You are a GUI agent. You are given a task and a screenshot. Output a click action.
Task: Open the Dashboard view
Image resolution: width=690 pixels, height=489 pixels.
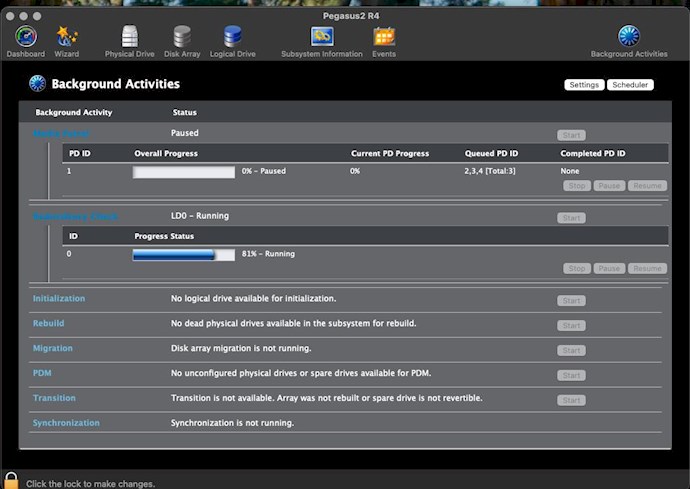(26, 42)
